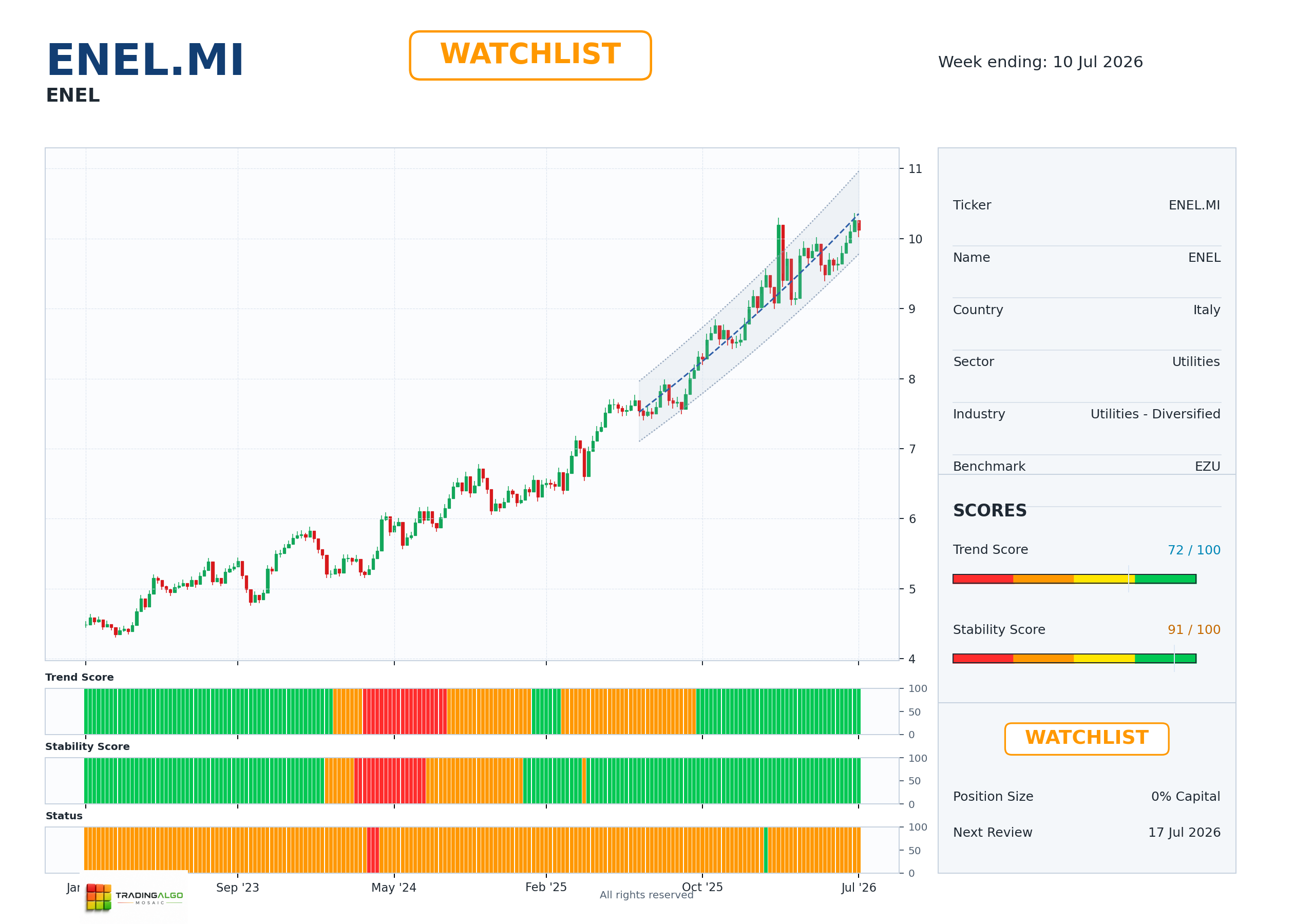Click the ENEL.MI ticker title
The height and width of the screenshot is (924, 1294).
146,60
